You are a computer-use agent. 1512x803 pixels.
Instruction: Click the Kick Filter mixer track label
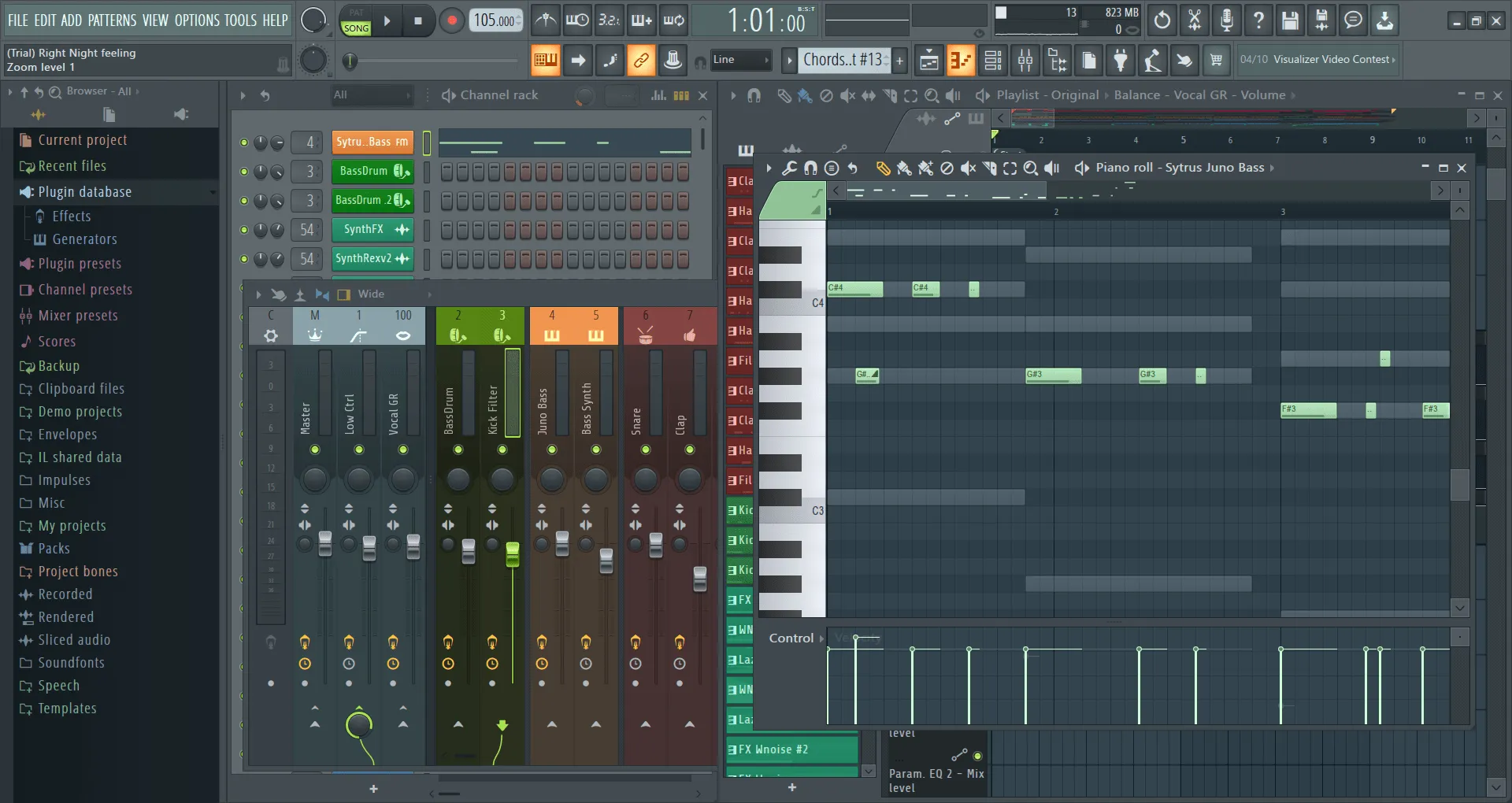(x=492, y=409)
